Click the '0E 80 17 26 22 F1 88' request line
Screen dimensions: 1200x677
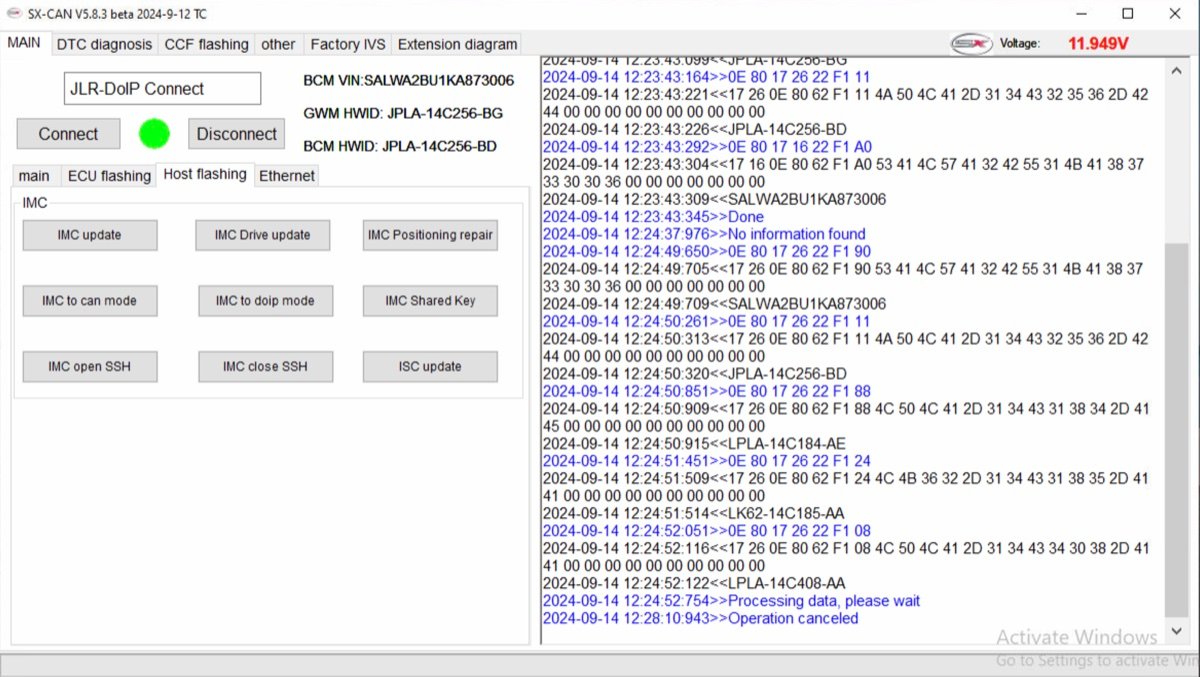706,391
